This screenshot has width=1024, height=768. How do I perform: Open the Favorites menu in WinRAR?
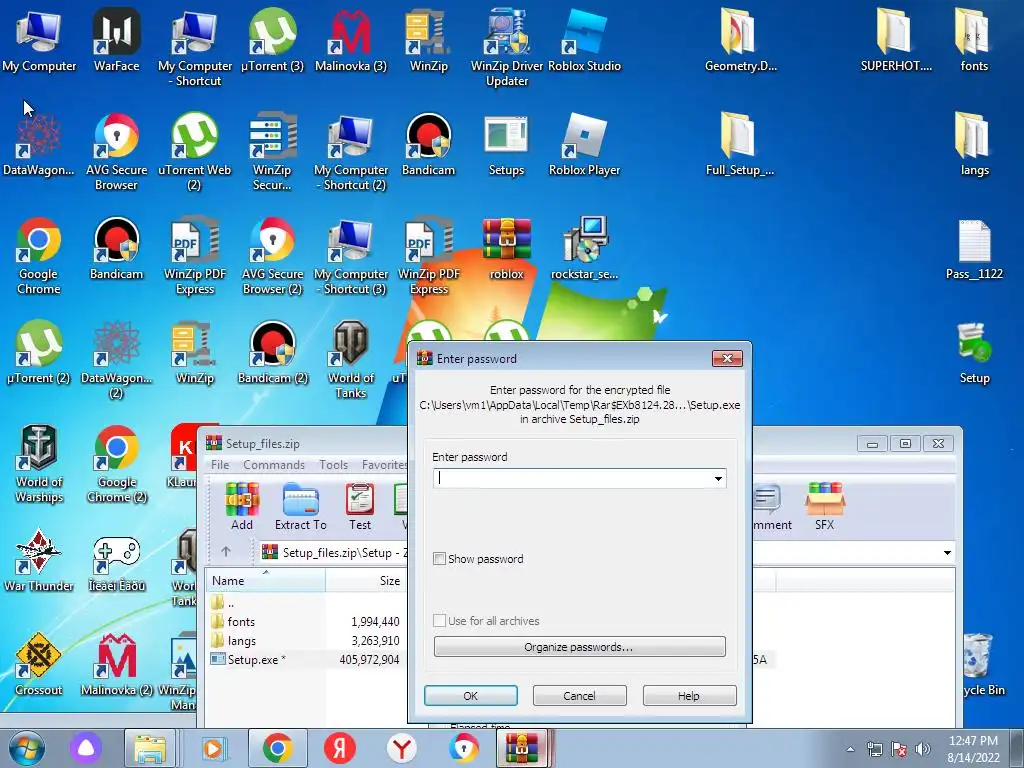385,464
